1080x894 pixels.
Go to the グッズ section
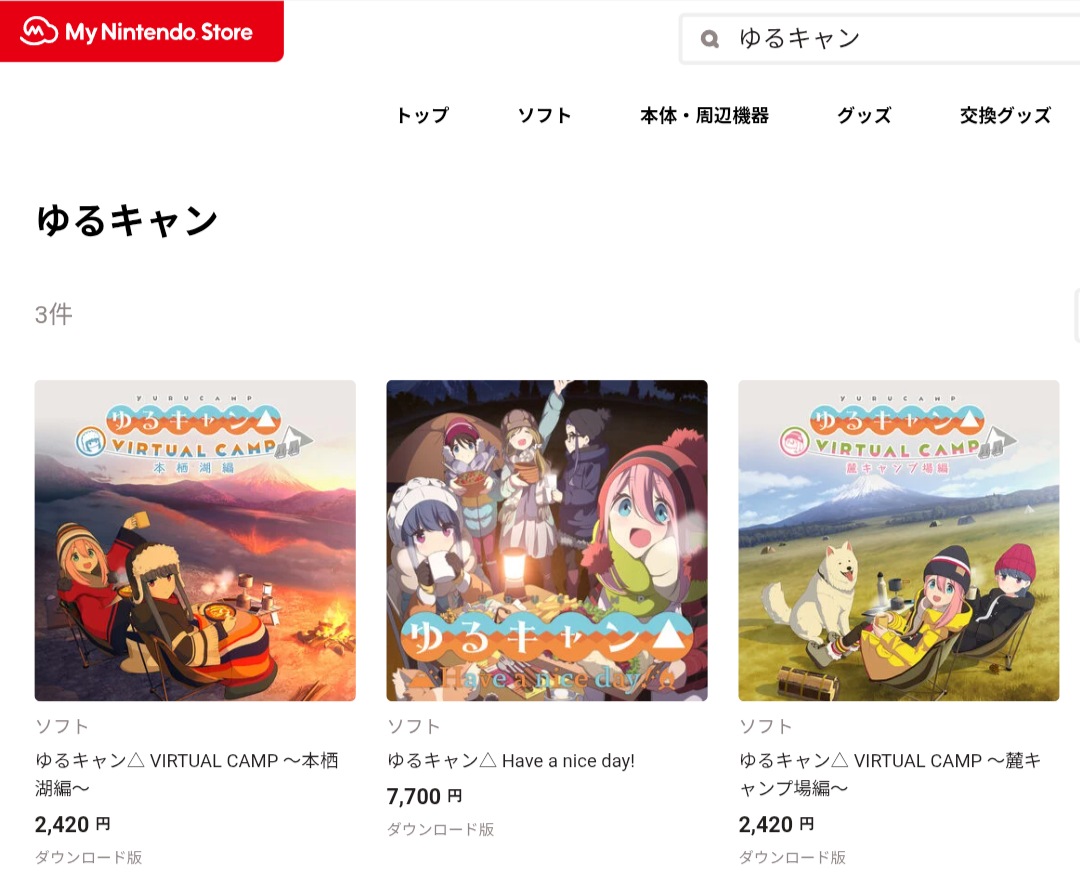coord(864,115)
